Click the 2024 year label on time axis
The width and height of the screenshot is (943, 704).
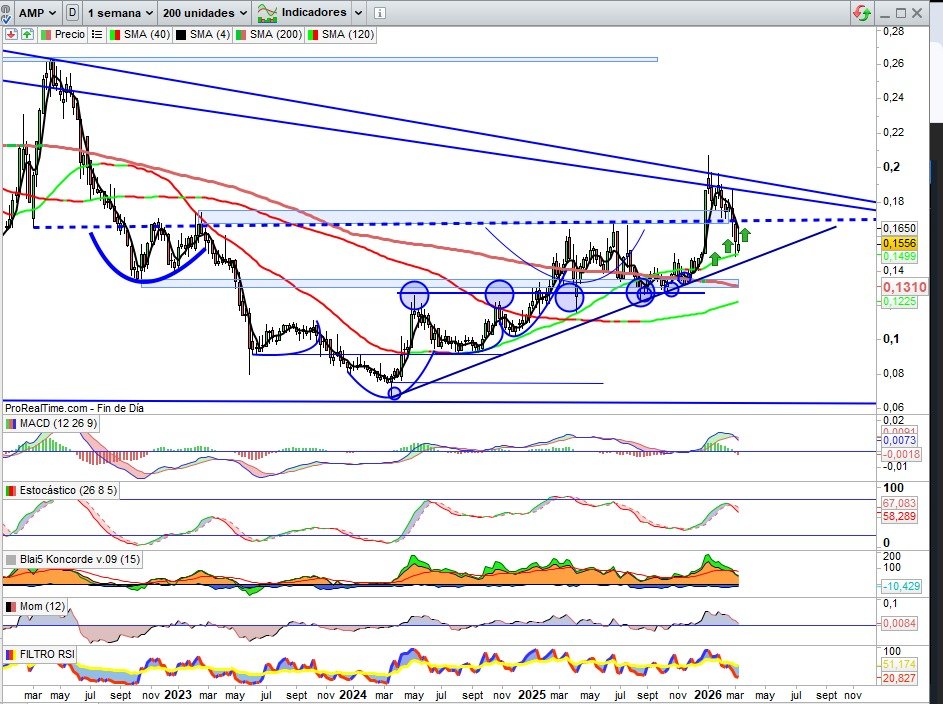352,695
